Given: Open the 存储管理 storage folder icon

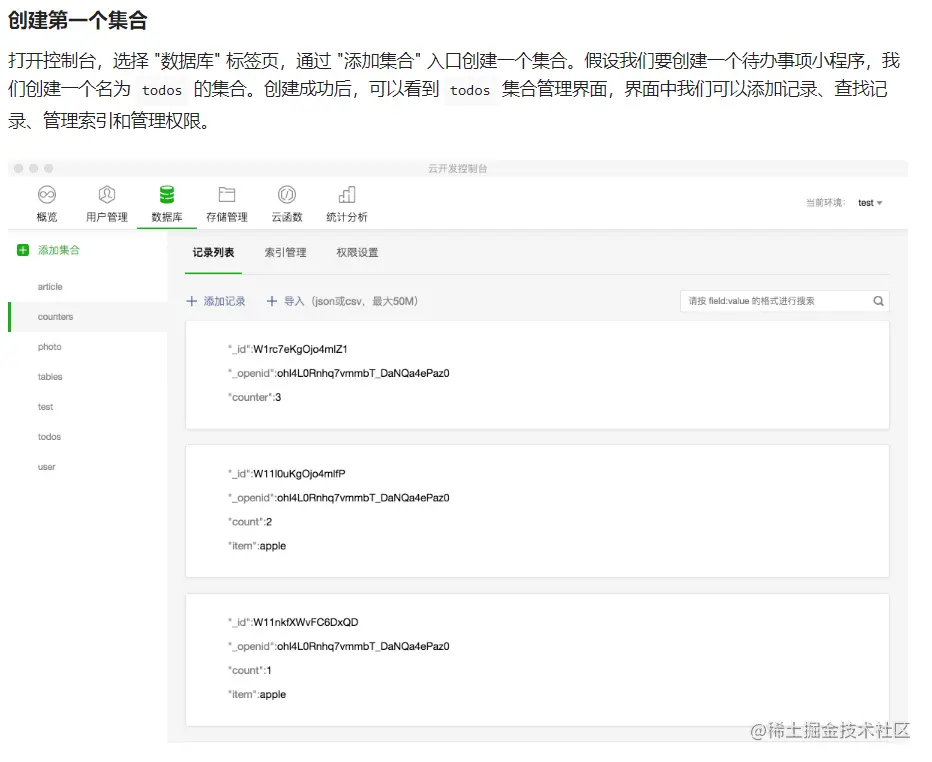Looking at the screenshot, I should pos(227,194).
